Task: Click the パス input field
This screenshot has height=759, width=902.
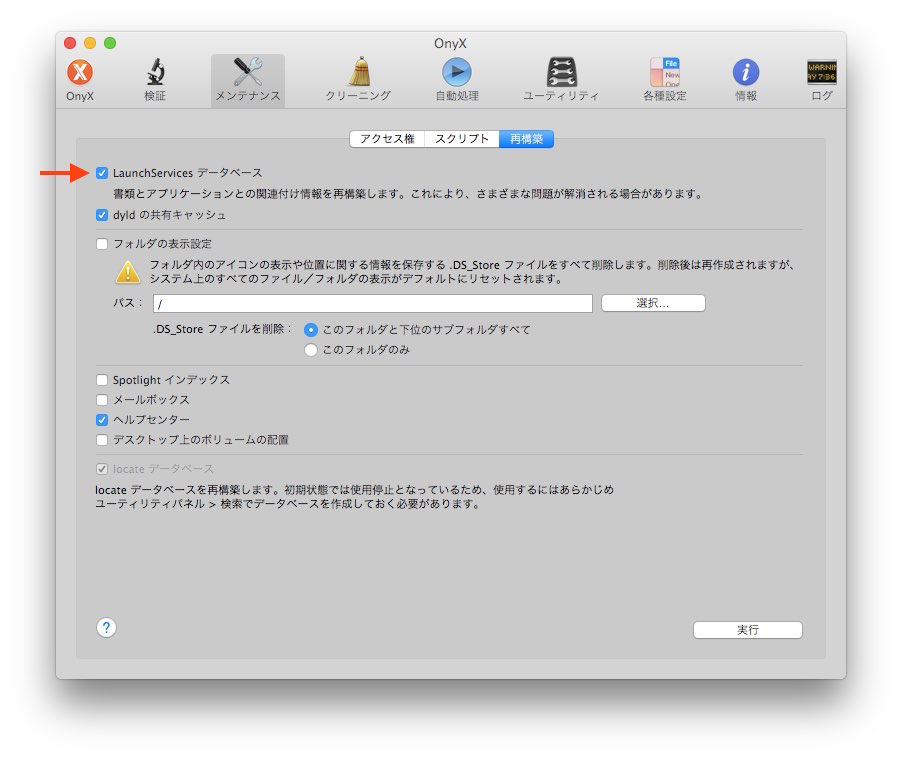Action: pos(373,303)
